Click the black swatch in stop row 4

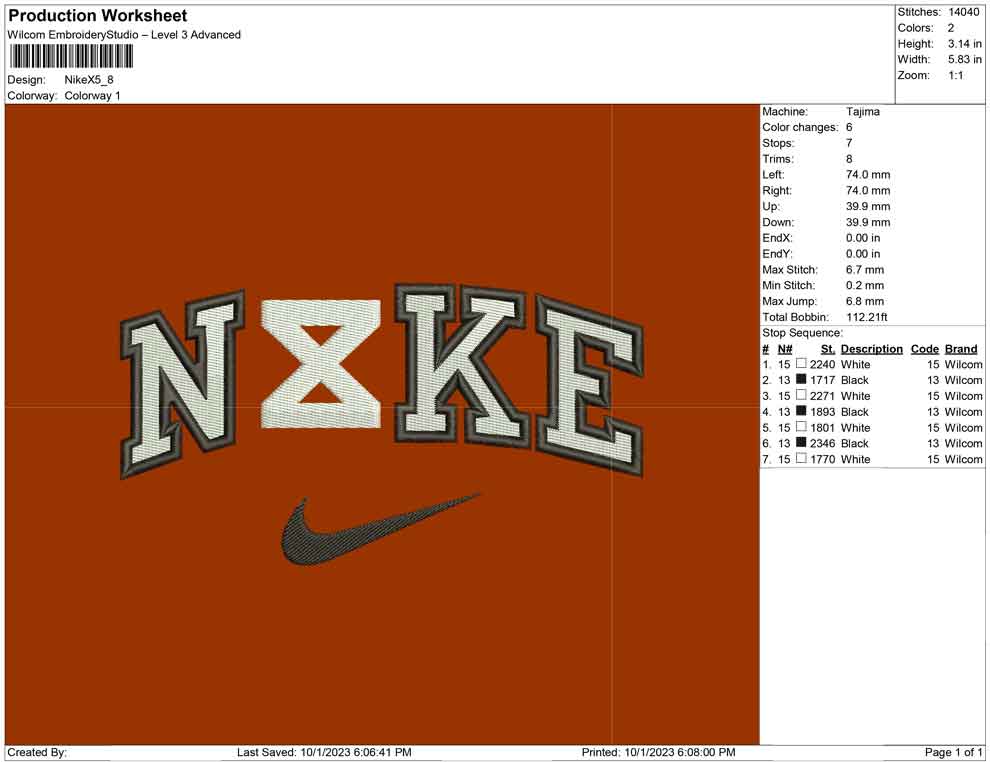(x=801, y=411)
